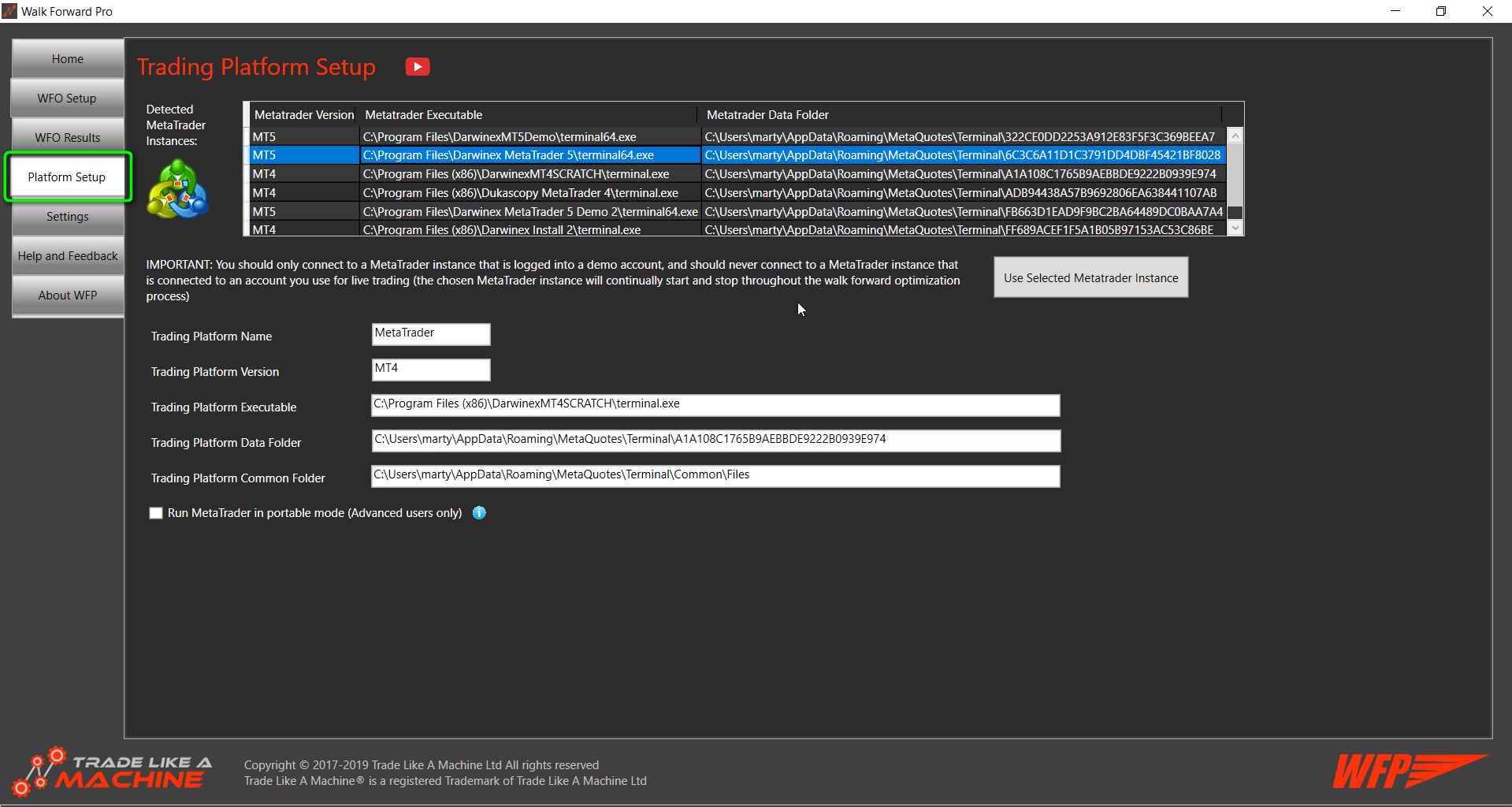The width and height of the screenshot is (1512, 807).
Task: Enable Run MetaTrader in portable mode checkbox
Action: point(156,513)
